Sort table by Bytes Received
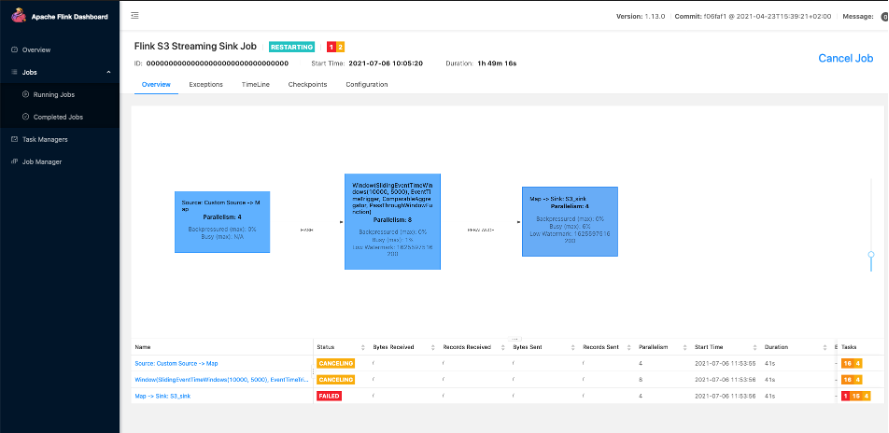Viewport: 889px width, 433px height. [432, 347]
